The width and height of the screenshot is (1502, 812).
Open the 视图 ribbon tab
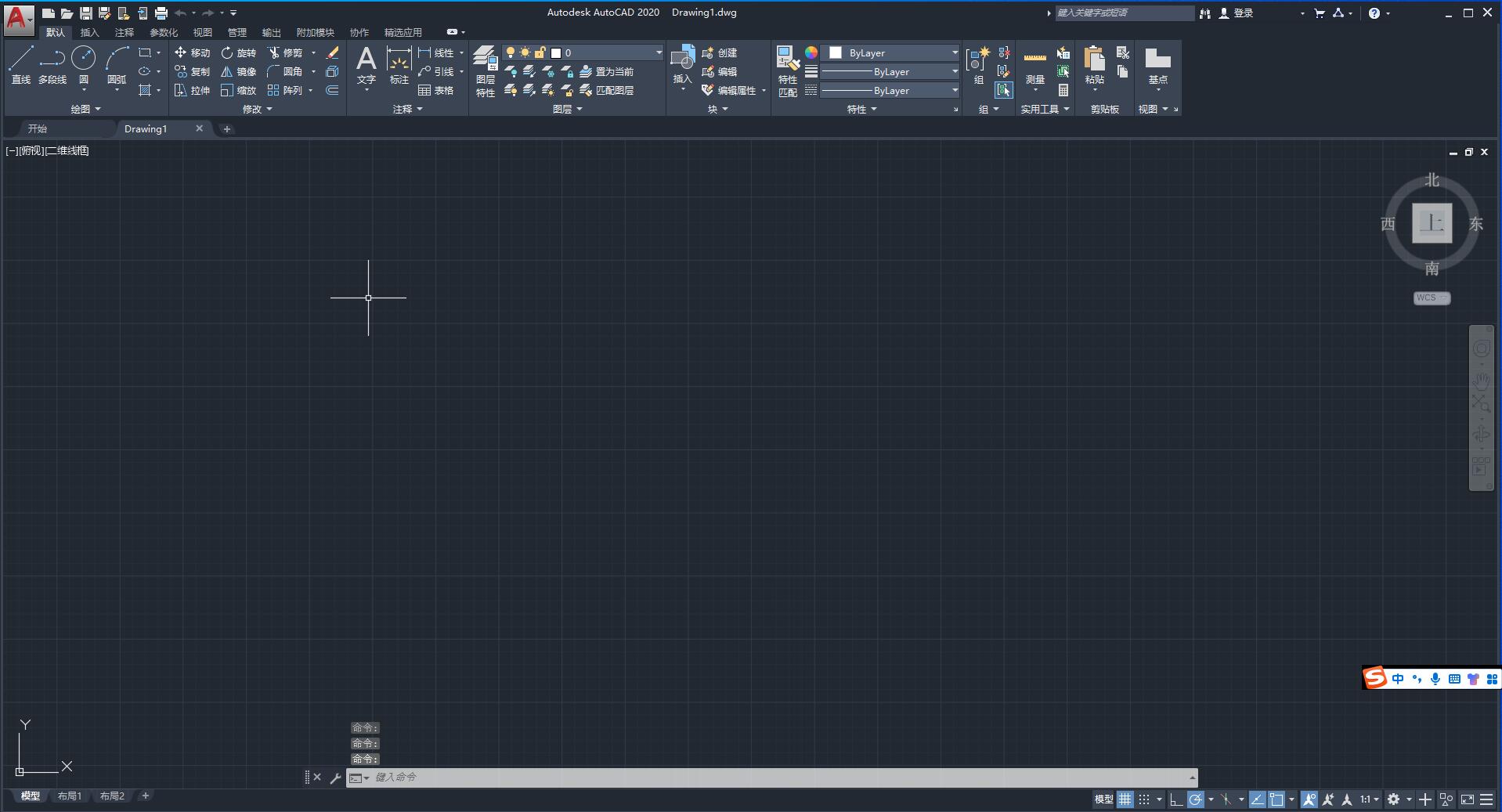203,32
